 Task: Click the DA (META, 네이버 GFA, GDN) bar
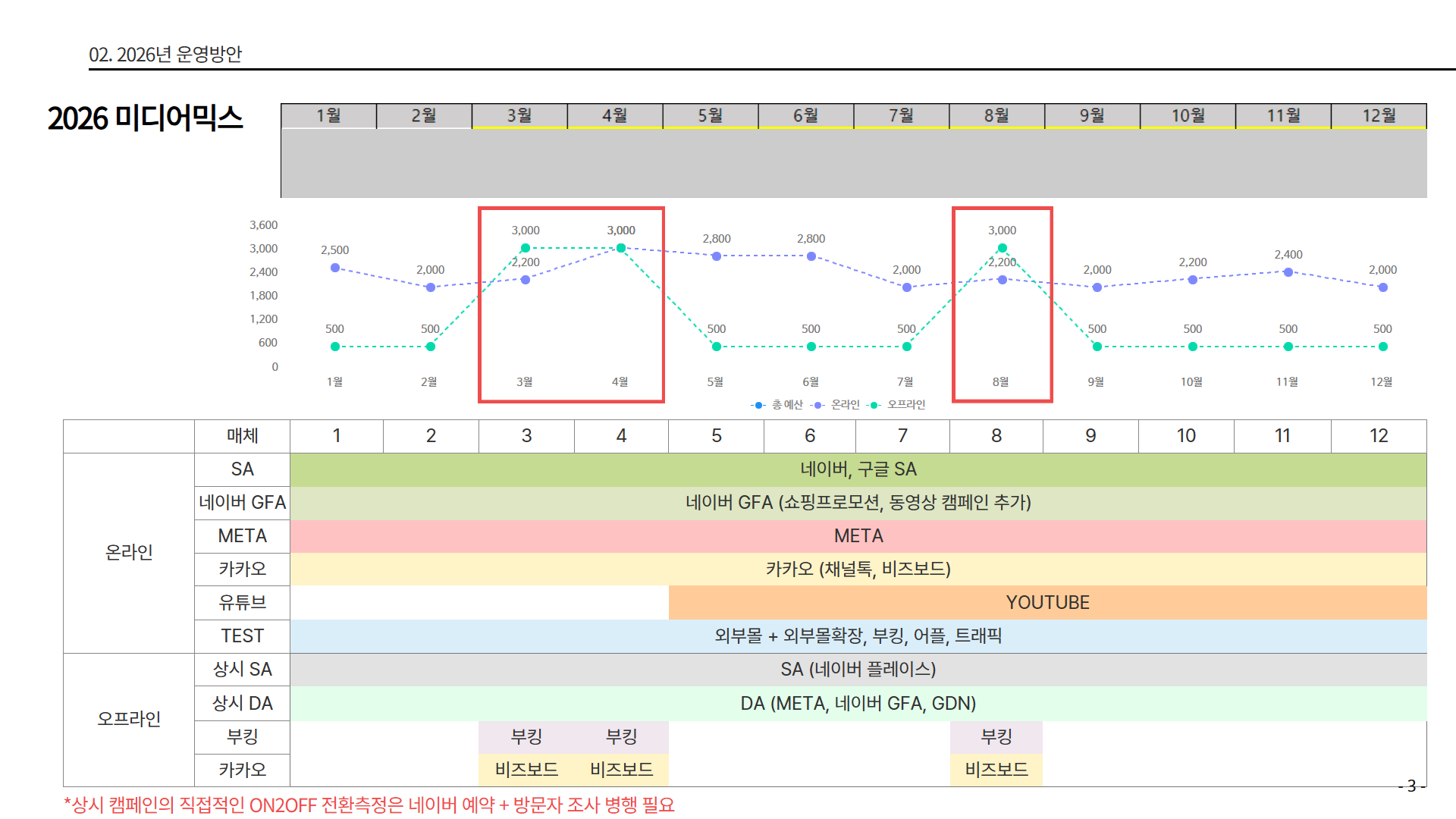pos(858,704)
